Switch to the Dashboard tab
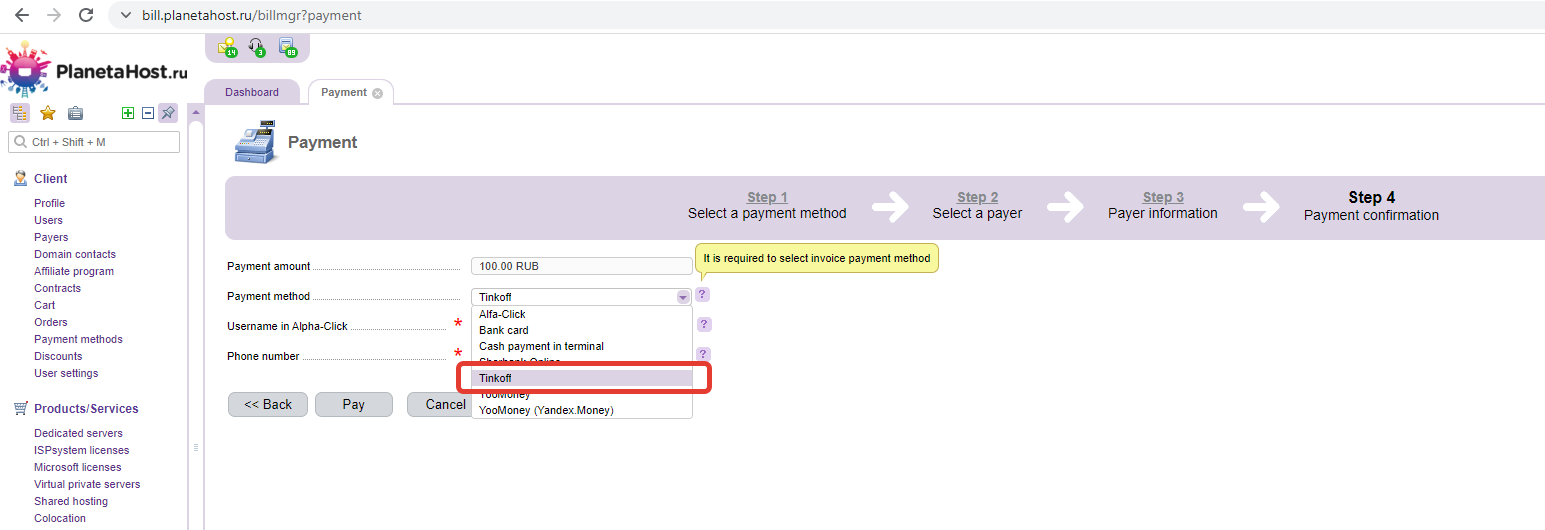Image resolution: width=1545 pixels, height=530 pixels. (252, 92)
